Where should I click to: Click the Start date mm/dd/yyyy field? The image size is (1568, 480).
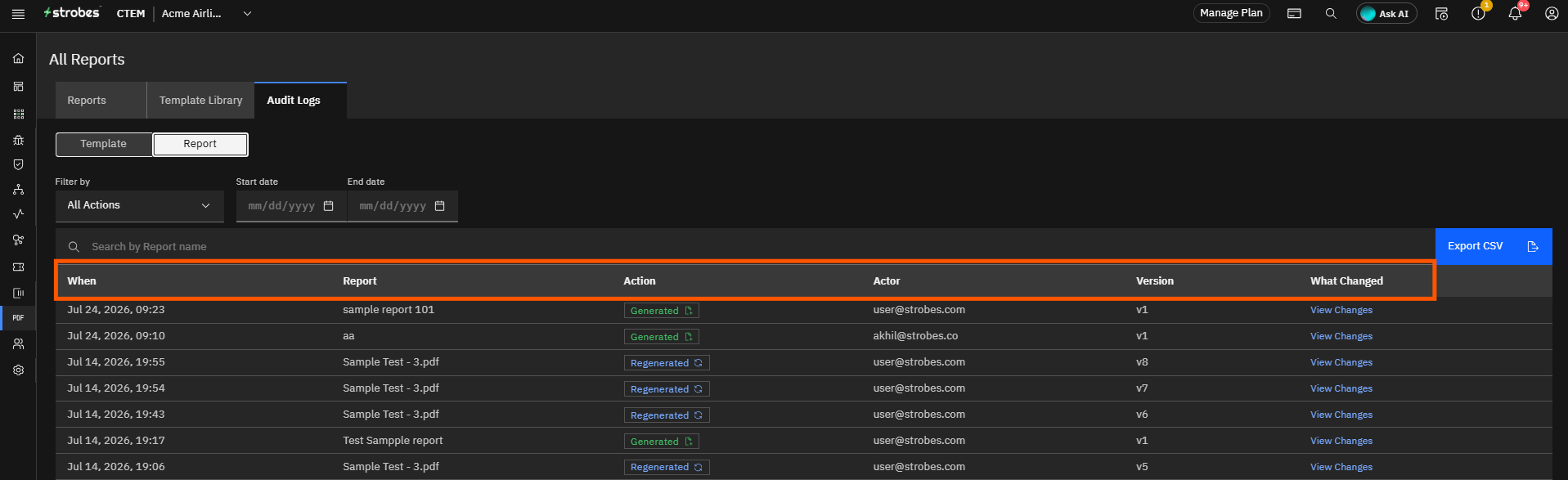(291, 206)
